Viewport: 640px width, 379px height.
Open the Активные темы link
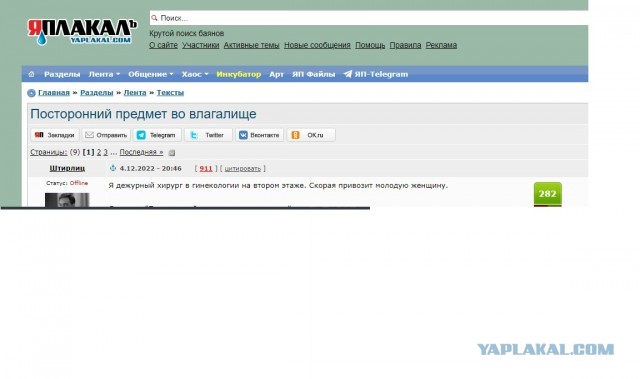point(251,45)
